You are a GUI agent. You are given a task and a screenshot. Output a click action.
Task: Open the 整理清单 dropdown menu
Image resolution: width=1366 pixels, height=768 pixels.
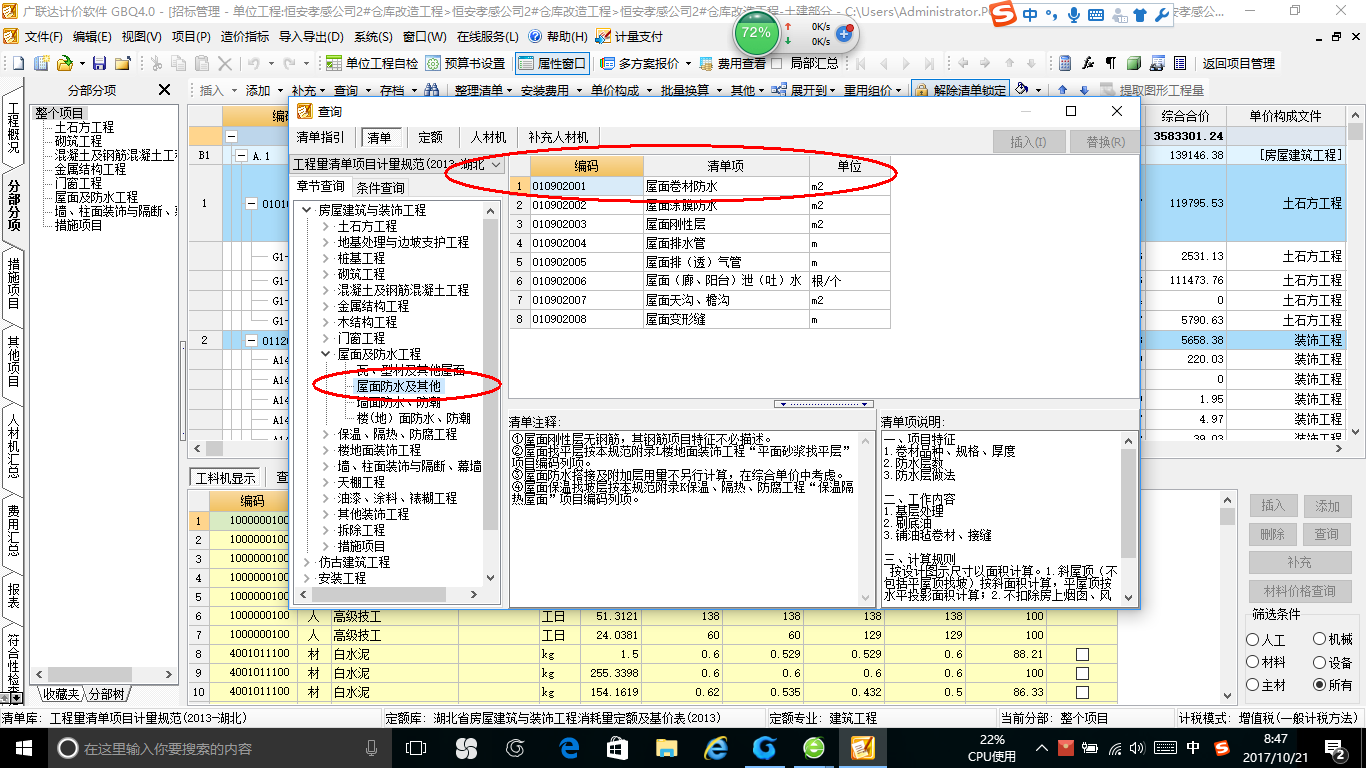pyautogui.click(x=483, y=90)
